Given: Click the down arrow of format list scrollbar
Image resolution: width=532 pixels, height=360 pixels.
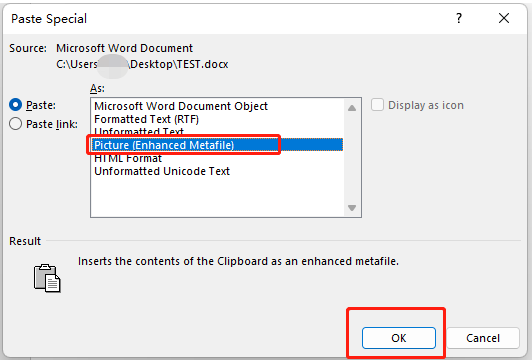Looking at the screenshot, I should [352, 208].
